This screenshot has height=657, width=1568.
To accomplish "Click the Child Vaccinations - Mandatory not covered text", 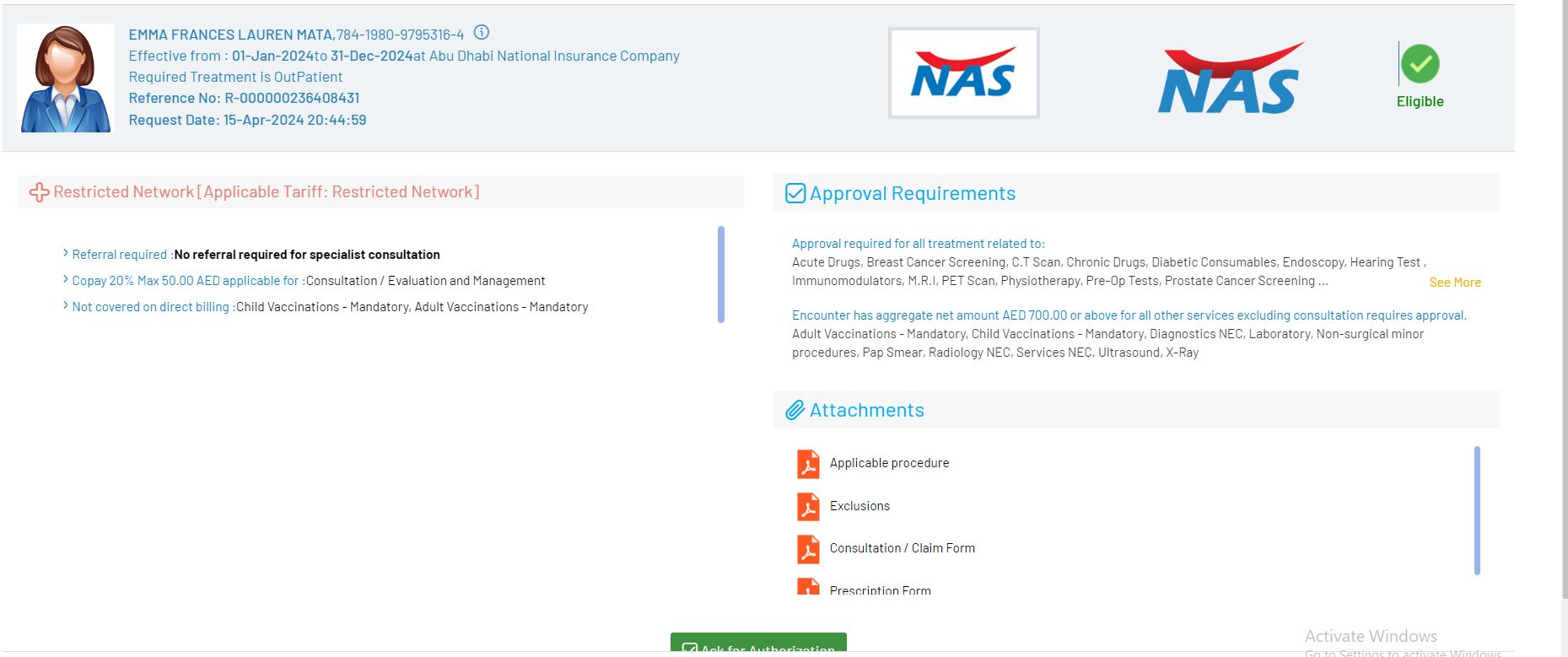I will point(323,307).
